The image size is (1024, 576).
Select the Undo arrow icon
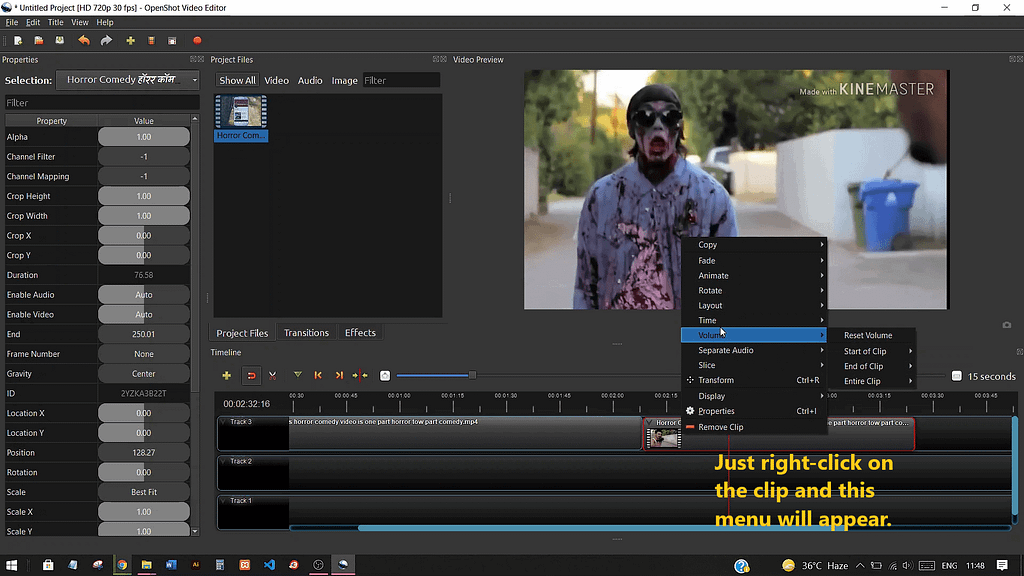(x=84, y=40)
